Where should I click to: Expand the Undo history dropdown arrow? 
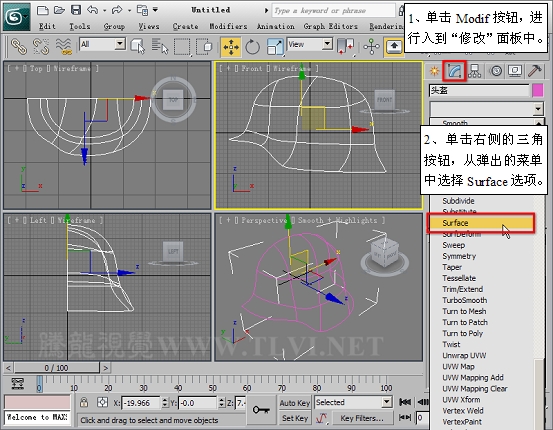[x=105, y=11]
